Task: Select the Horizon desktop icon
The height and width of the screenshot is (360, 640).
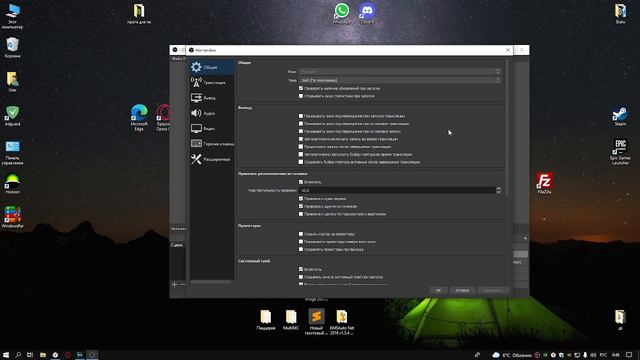Action: tap(12, 184)
